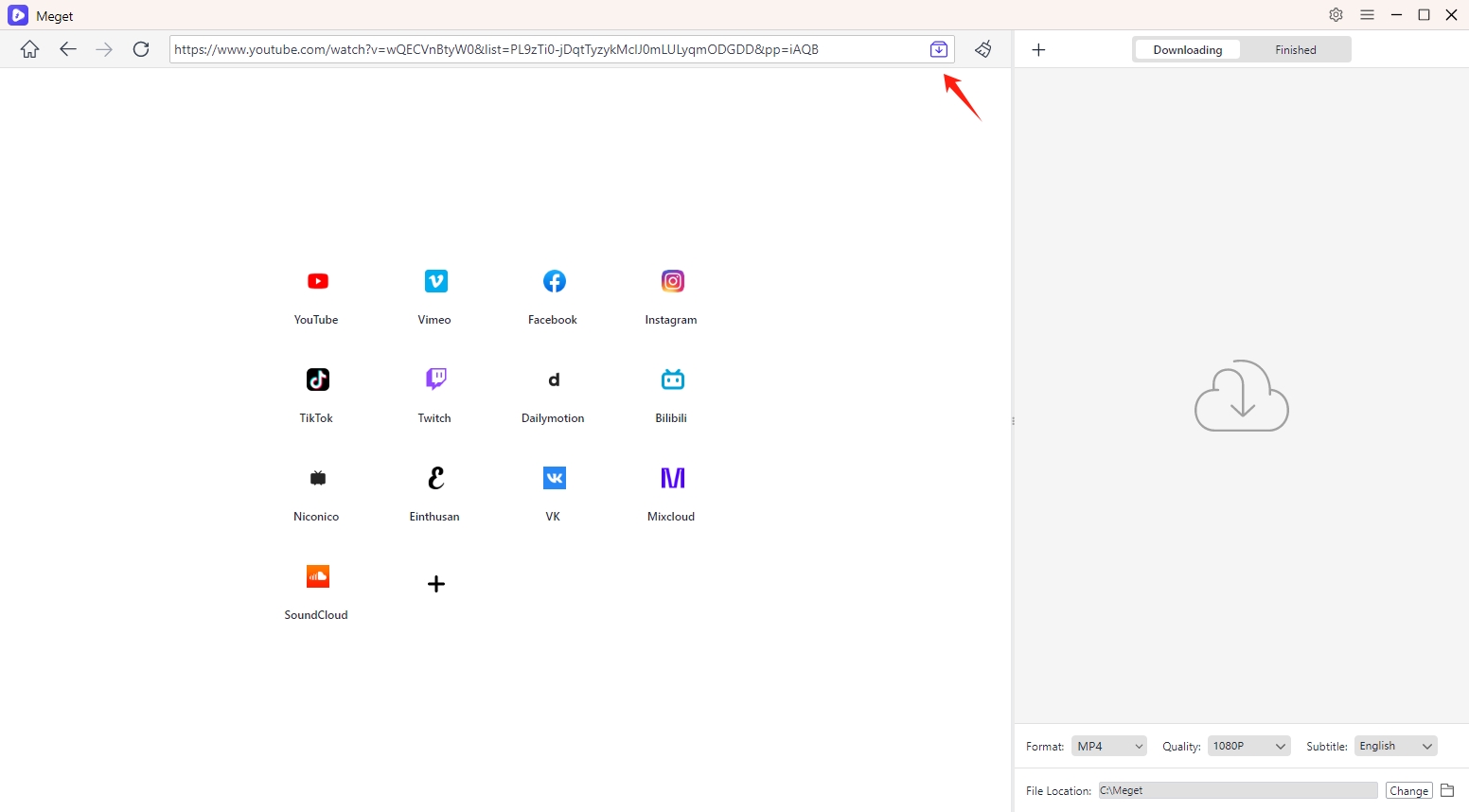This screenshot has width=1469, height=812.
Task: Open the Mixcloud shortcut
Action: 672,478
